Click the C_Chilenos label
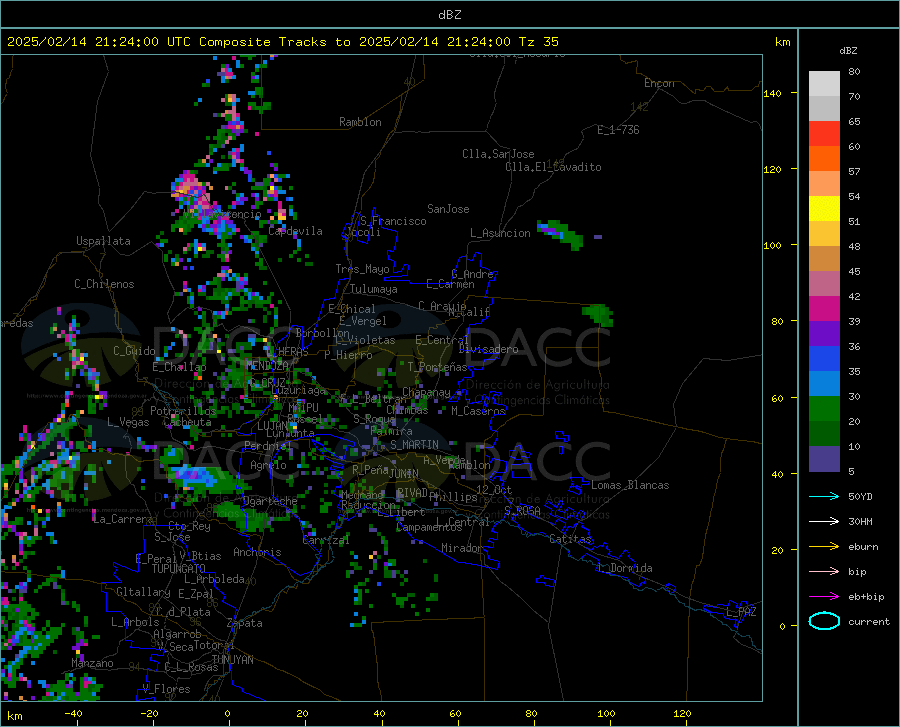This screenshot has height=727, width=900. [104, 284]
